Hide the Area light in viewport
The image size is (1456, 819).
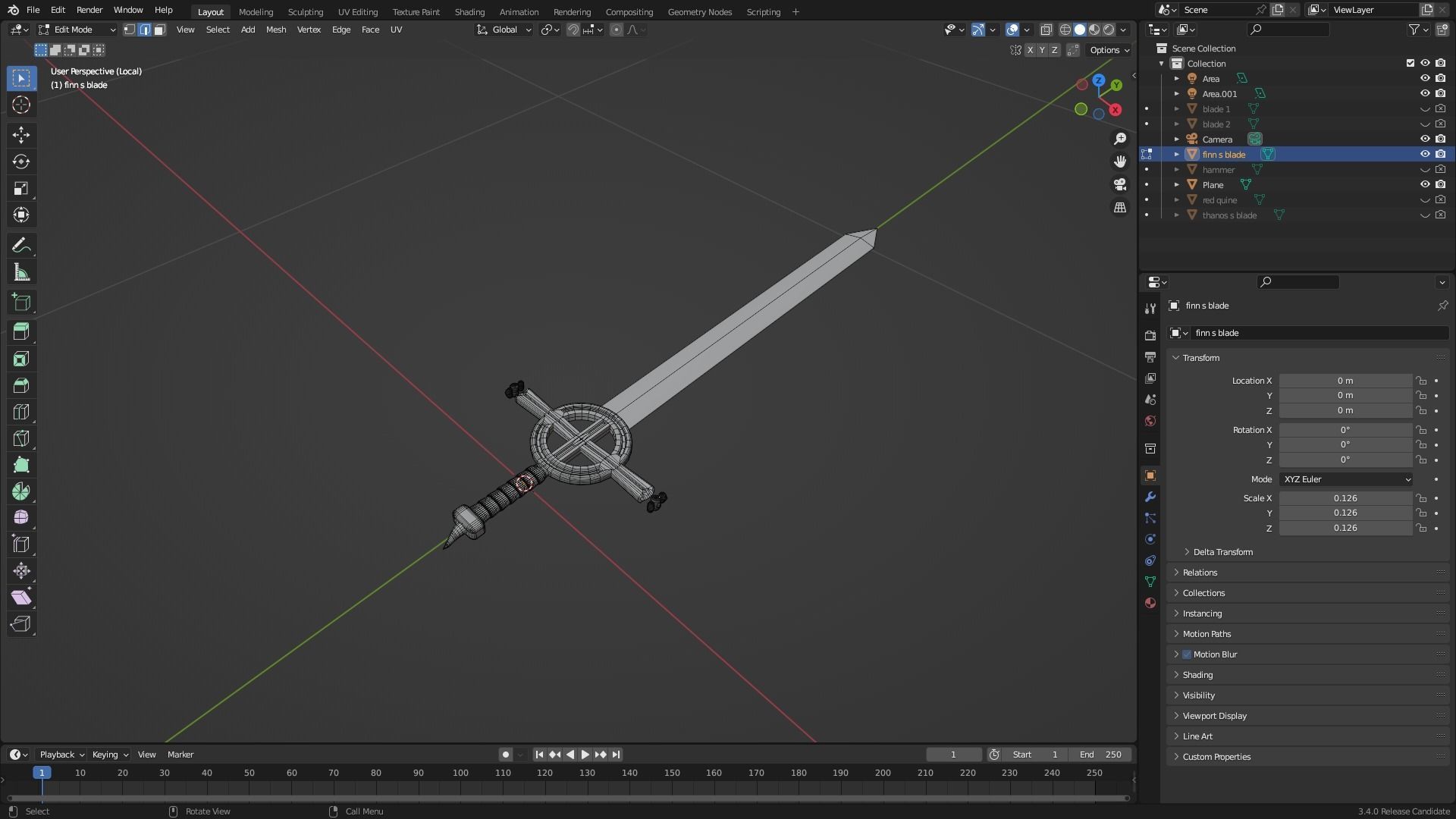pos(1425,78)
